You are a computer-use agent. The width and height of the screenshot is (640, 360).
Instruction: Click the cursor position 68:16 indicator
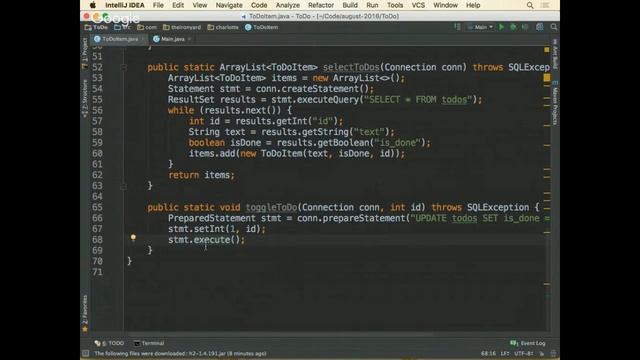[x=488, y=353]
